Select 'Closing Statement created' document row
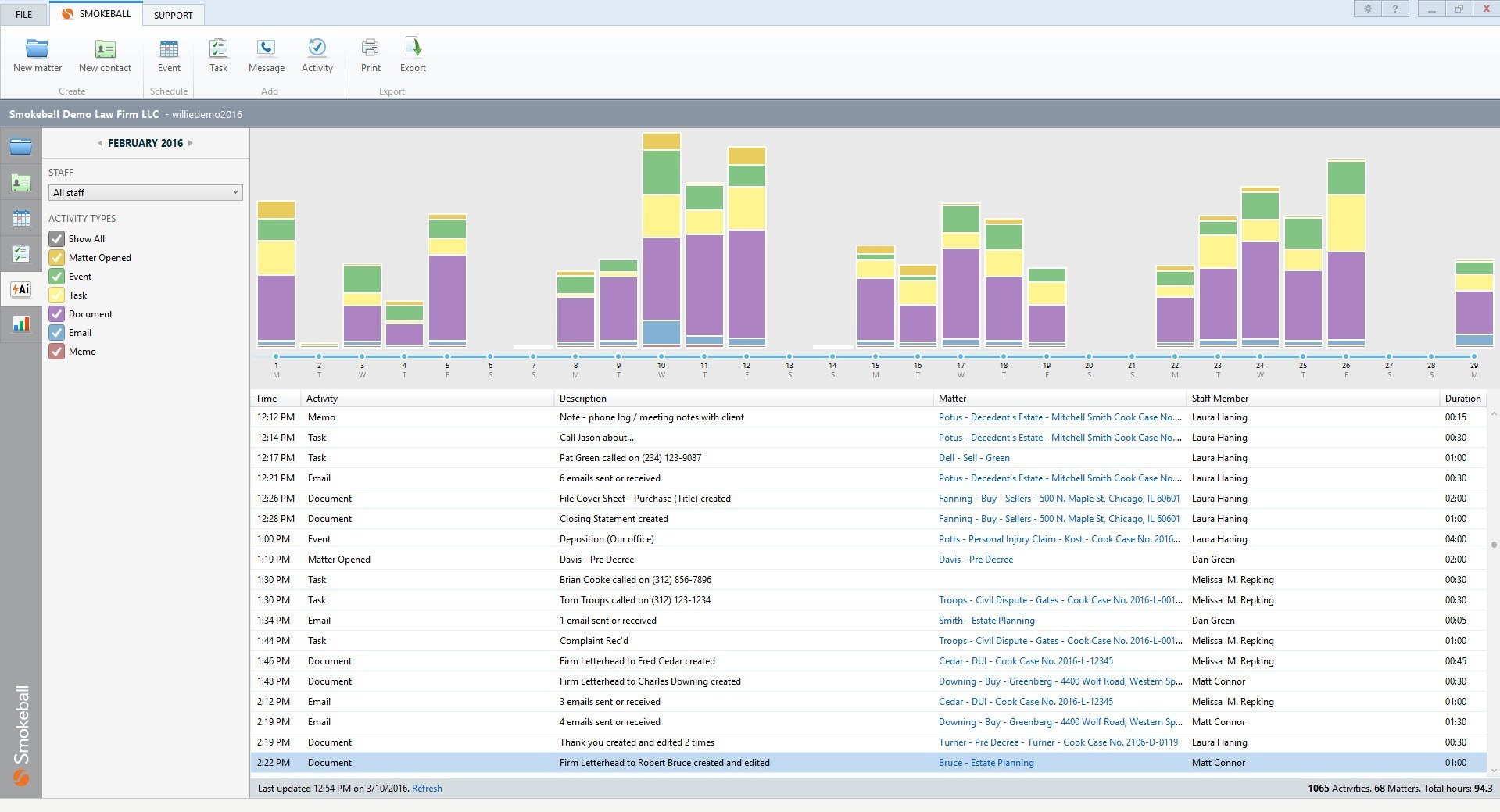Image resolution: width=1500 pixels, height=812 pixels. (x=869, y=518)
